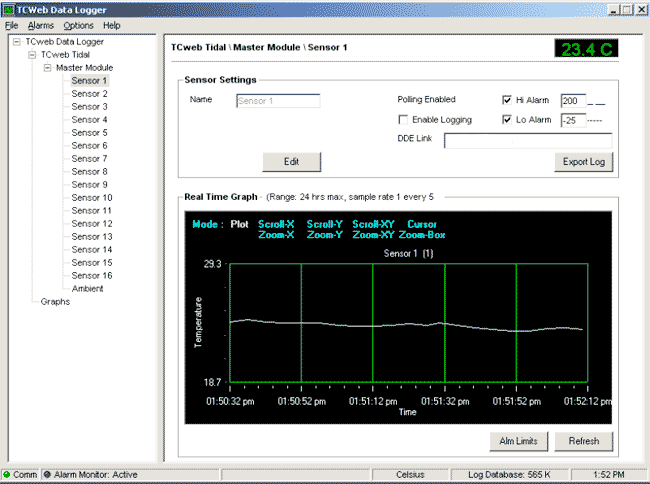Open the Options menu
The height and width of the screenshot is (484, 650).
pos(78,26)
